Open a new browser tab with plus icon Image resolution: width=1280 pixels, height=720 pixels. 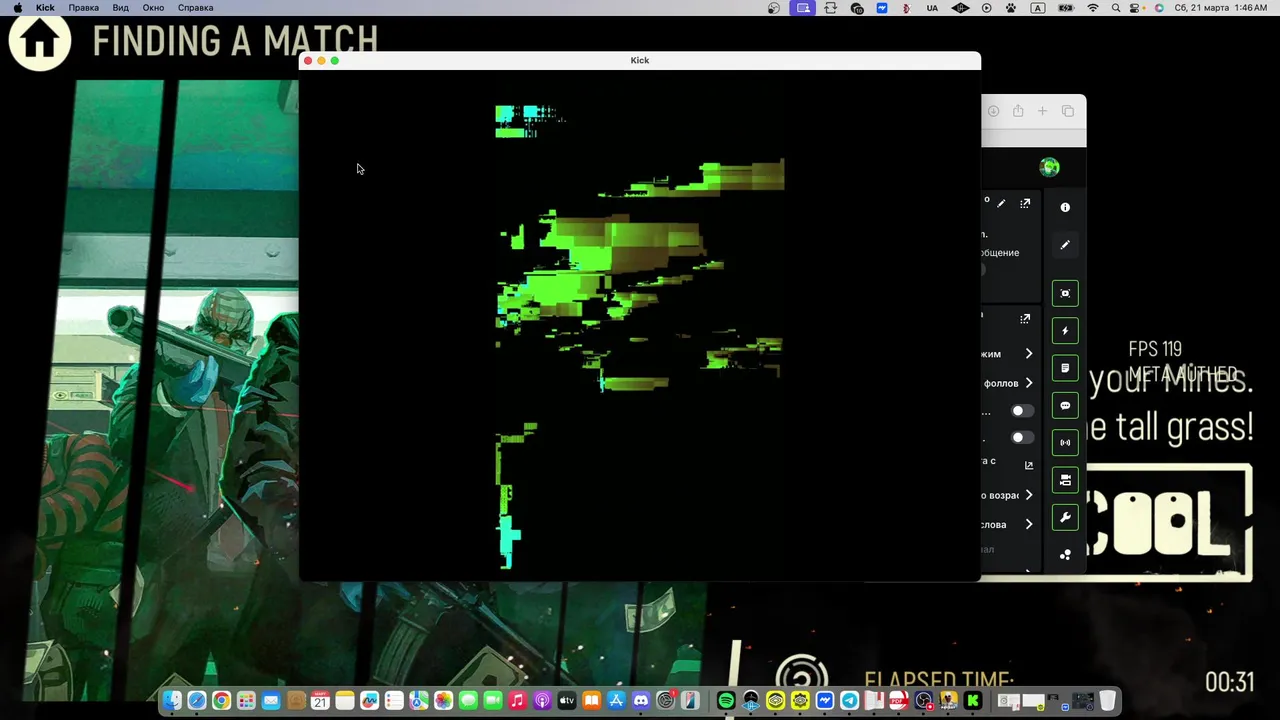(x=1042, y=111)
